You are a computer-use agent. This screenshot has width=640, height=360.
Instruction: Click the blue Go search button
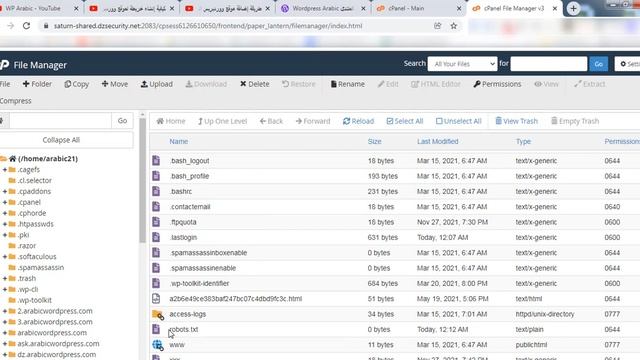pyautogui.click(x=598, y=64)
